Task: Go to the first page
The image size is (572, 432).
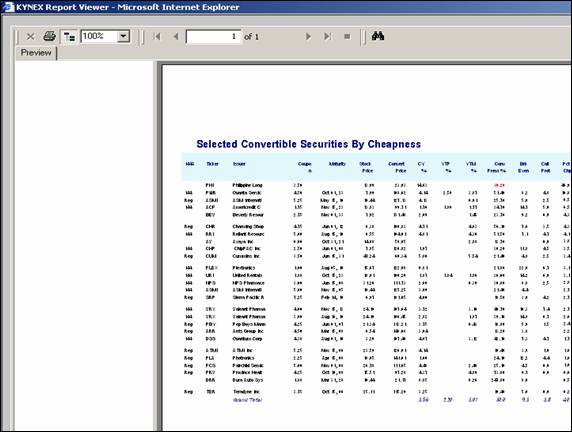Action: (157, 36)
